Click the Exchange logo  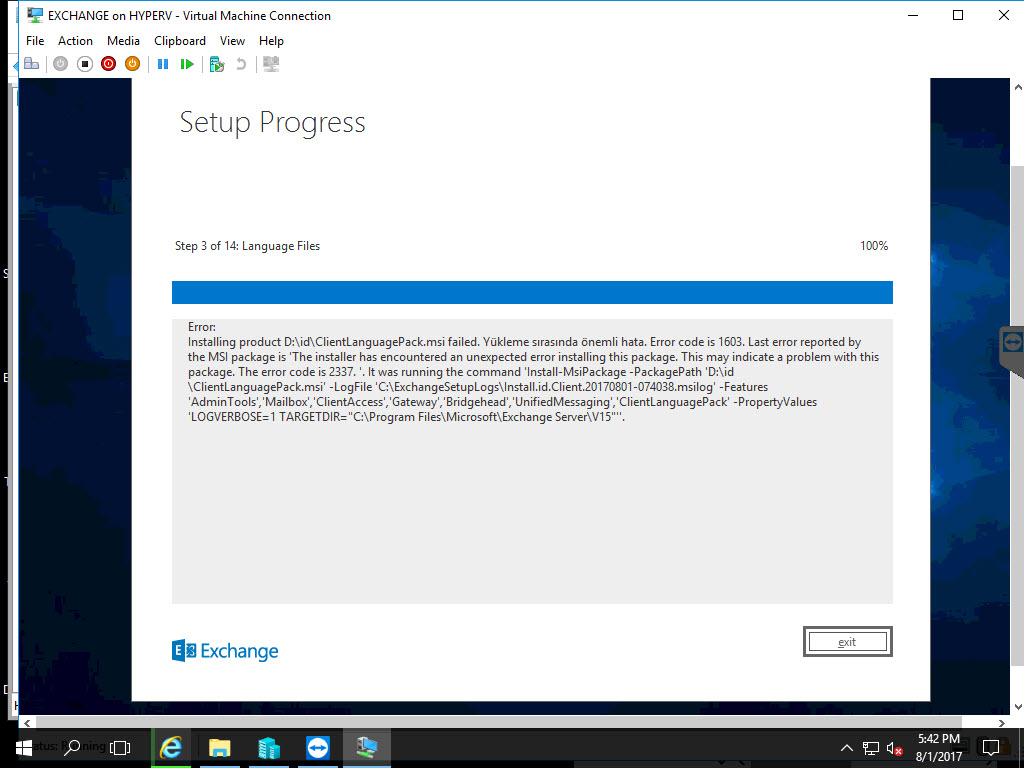[x=225, y=650]
